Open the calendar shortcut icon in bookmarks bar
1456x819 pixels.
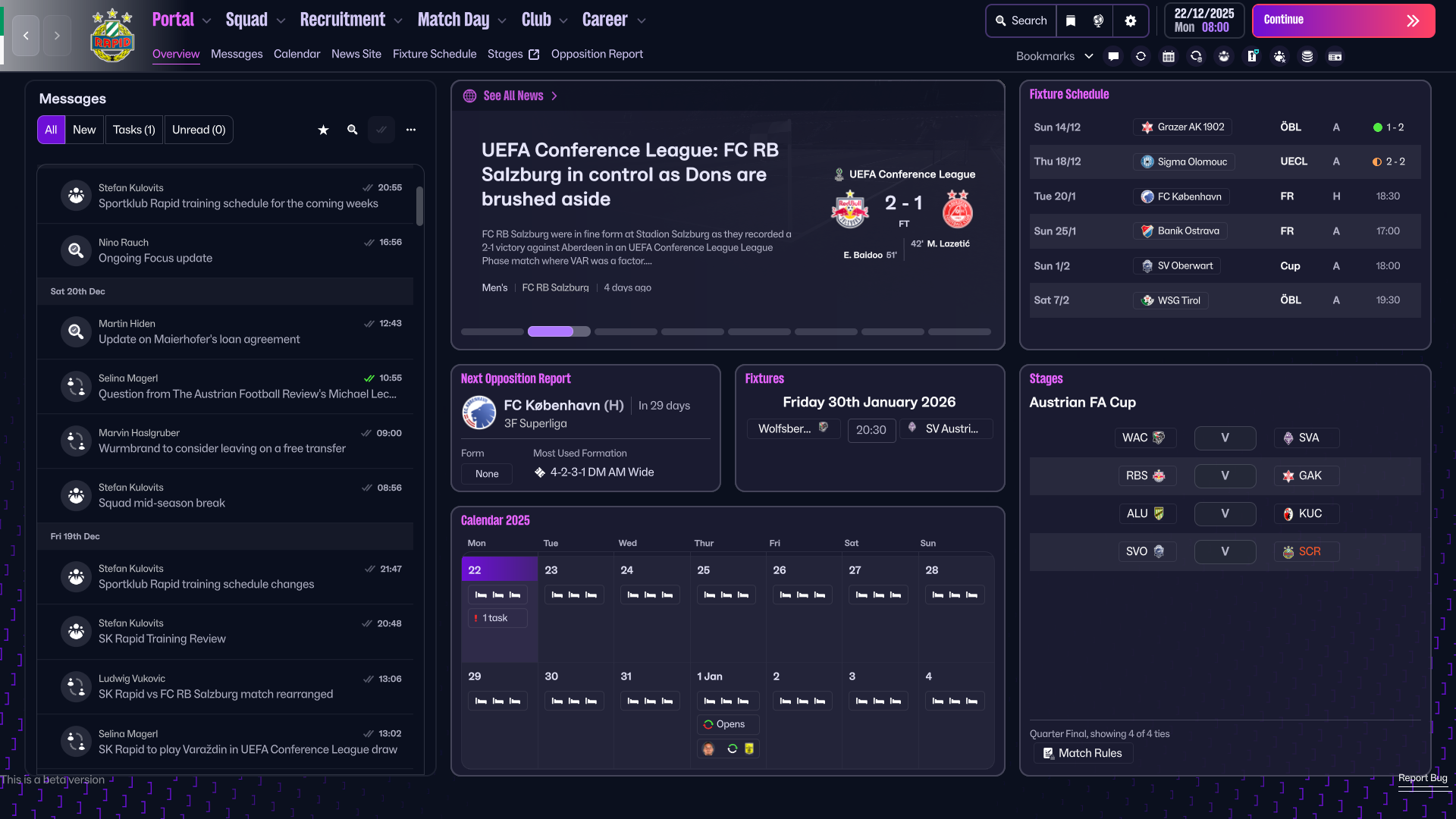[1168, 56]
